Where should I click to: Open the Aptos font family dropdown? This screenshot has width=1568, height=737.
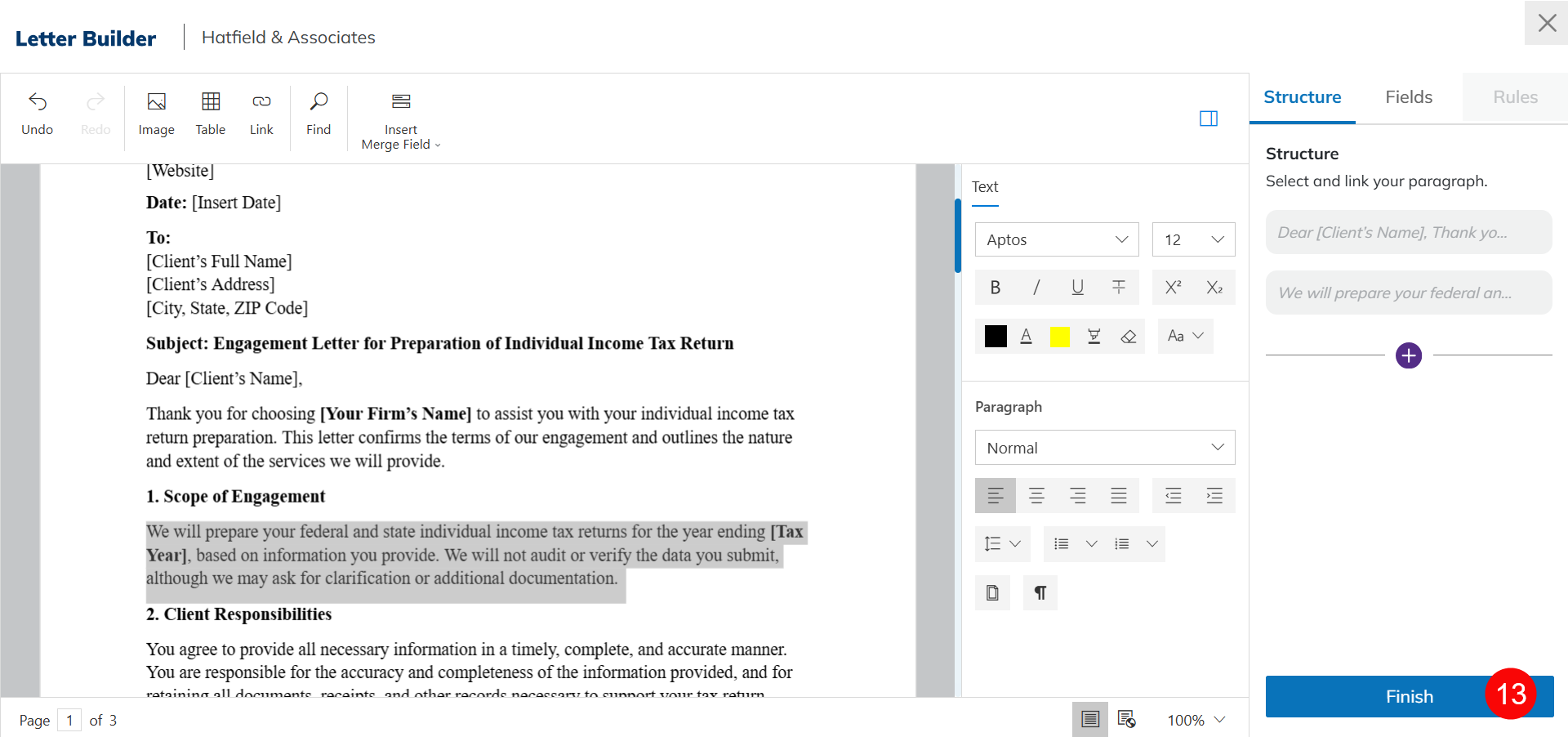(x=1057, y=240)
